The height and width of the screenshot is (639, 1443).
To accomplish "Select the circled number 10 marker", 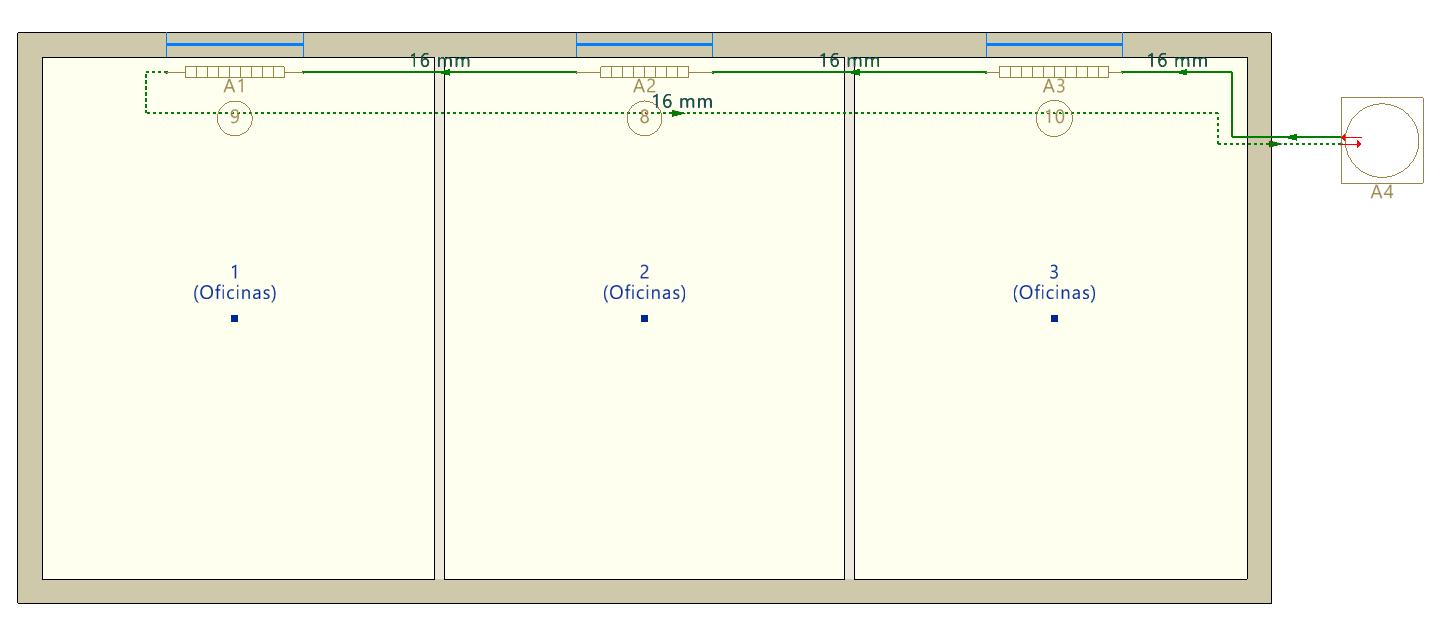I will [x=1054, y=117].
